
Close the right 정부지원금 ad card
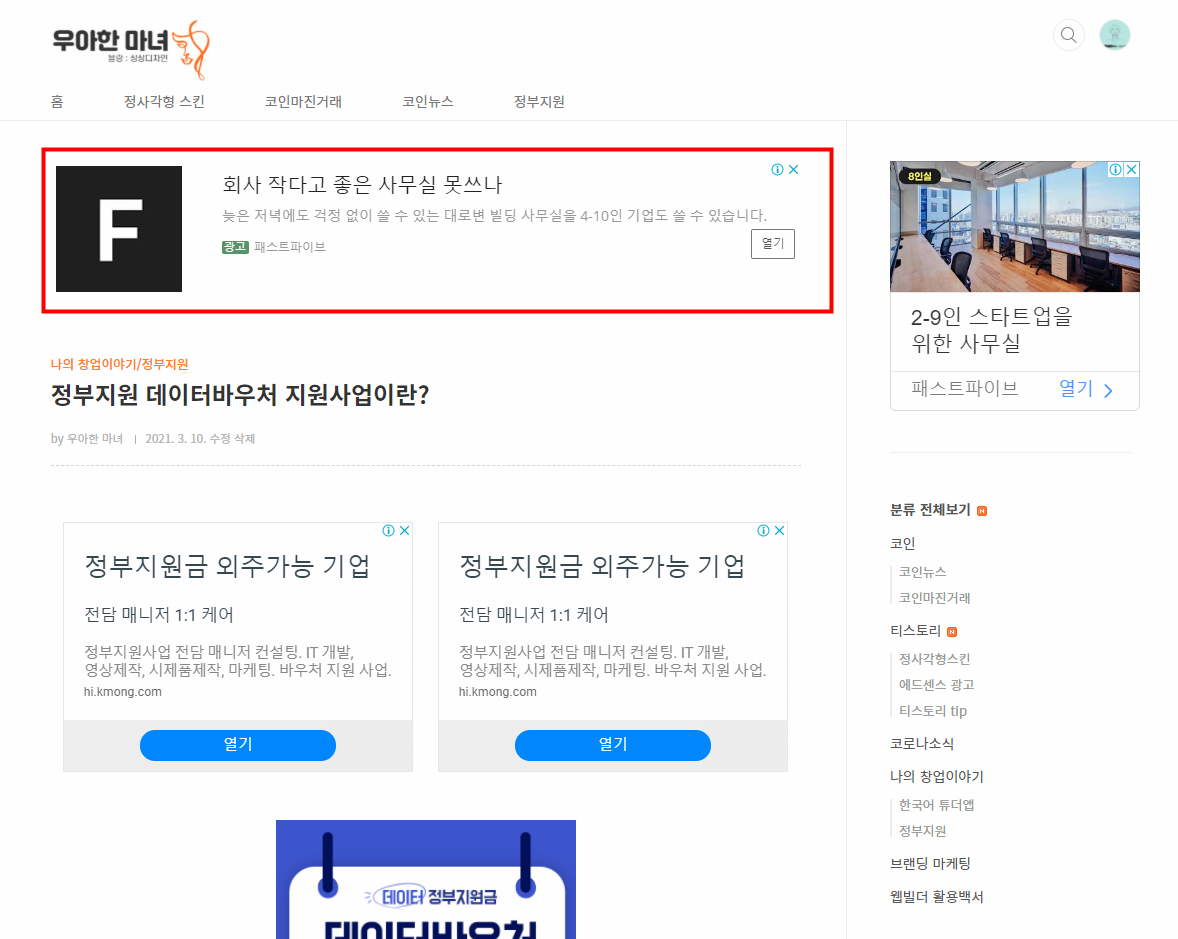pyautogui.click(x=779, y=530)
